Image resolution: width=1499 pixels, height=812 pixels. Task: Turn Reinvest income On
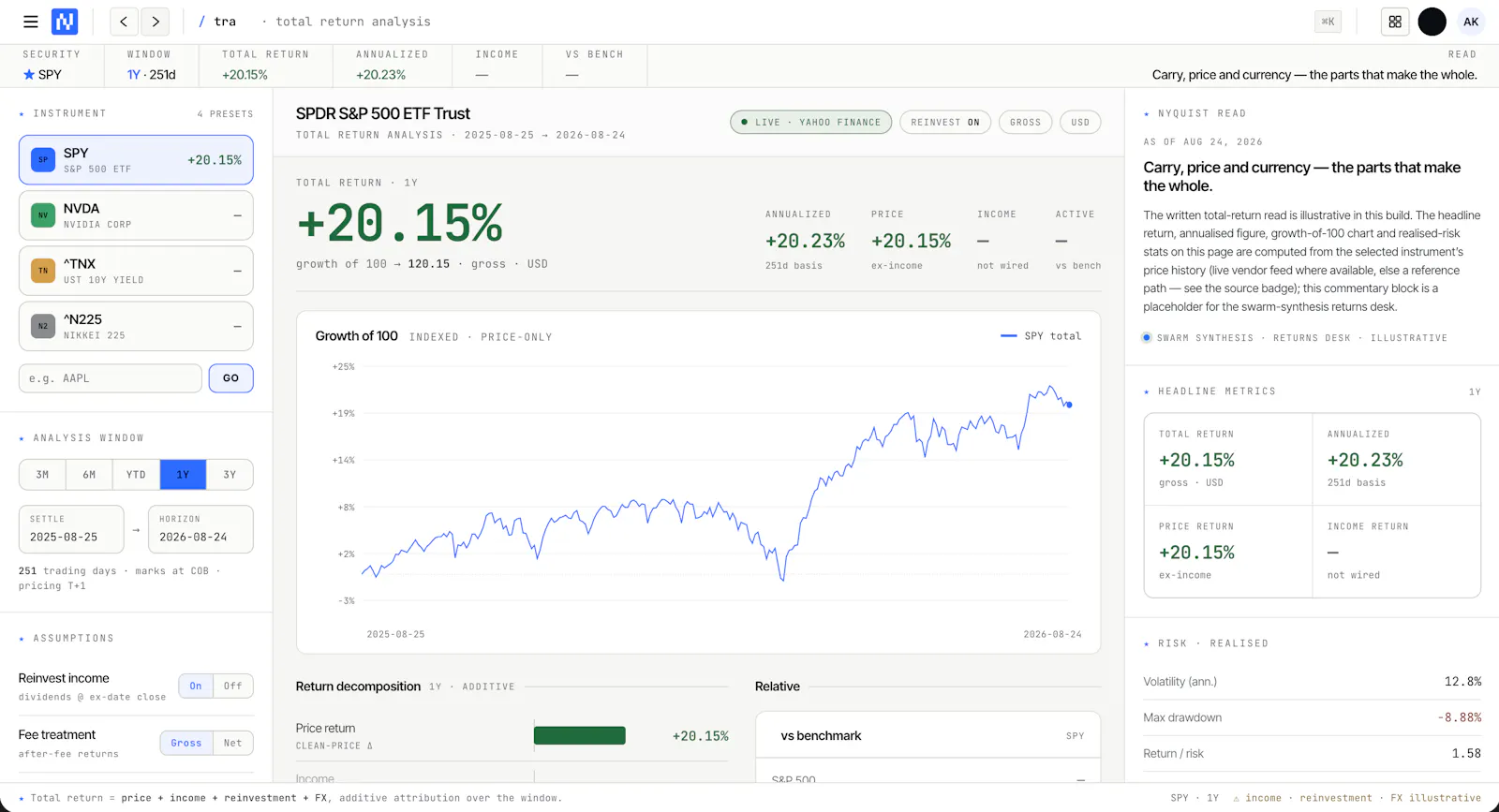196,687
